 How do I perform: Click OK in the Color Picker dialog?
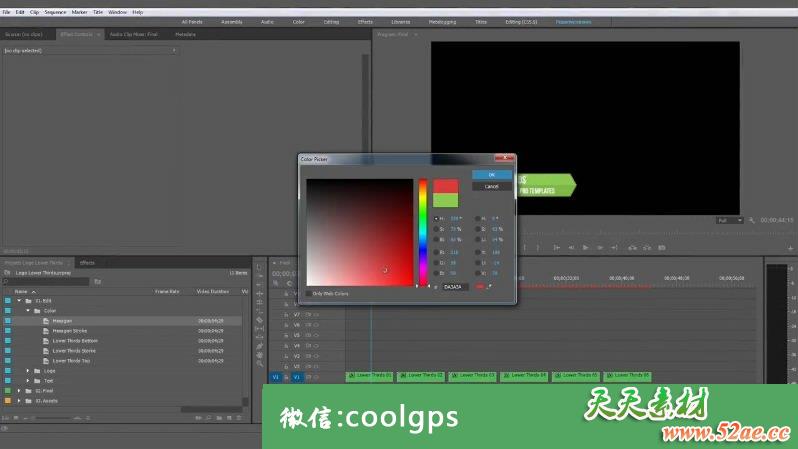(491, 175)
